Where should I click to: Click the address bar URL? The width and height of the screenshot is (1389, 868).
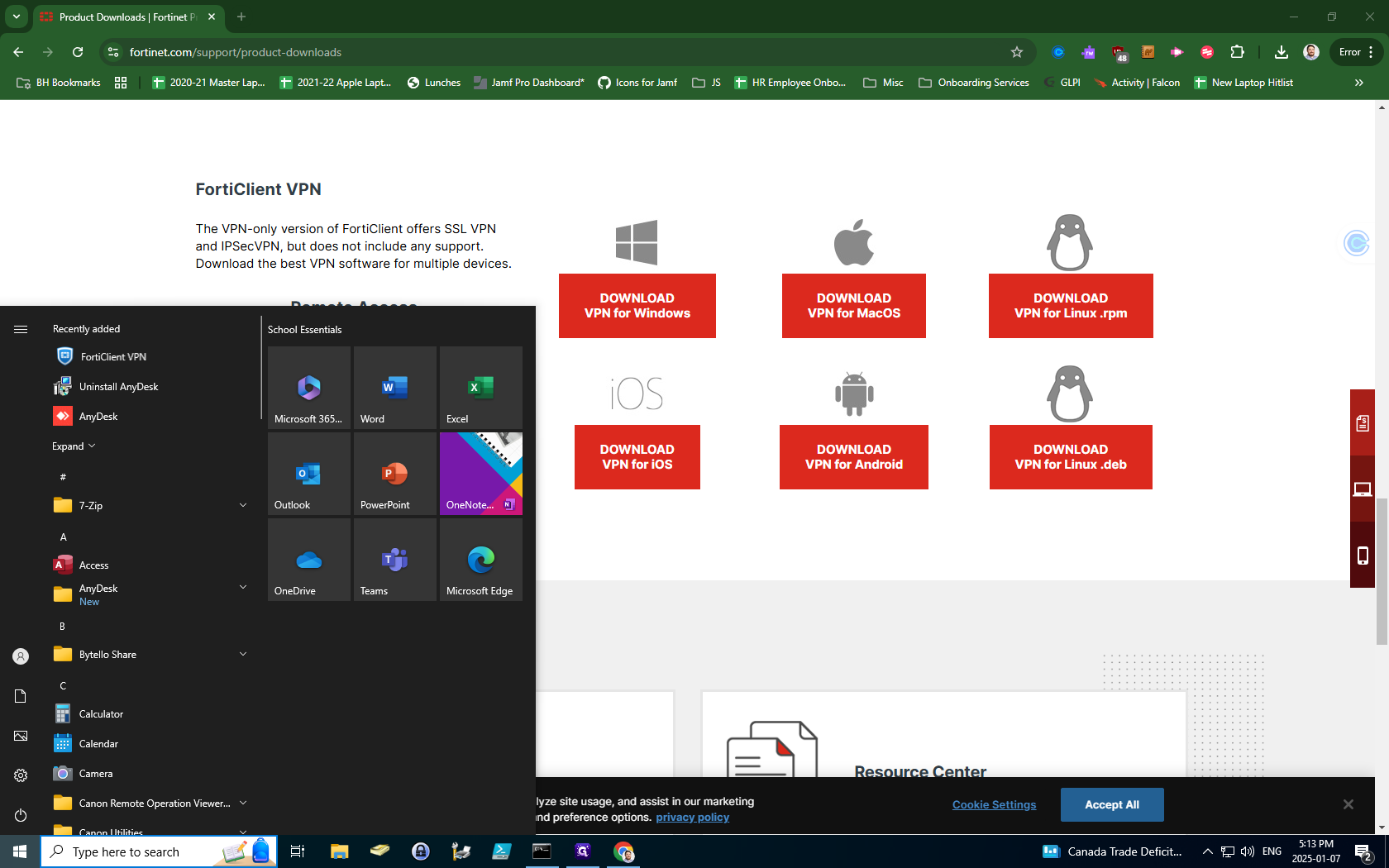[x=236, y=52]
